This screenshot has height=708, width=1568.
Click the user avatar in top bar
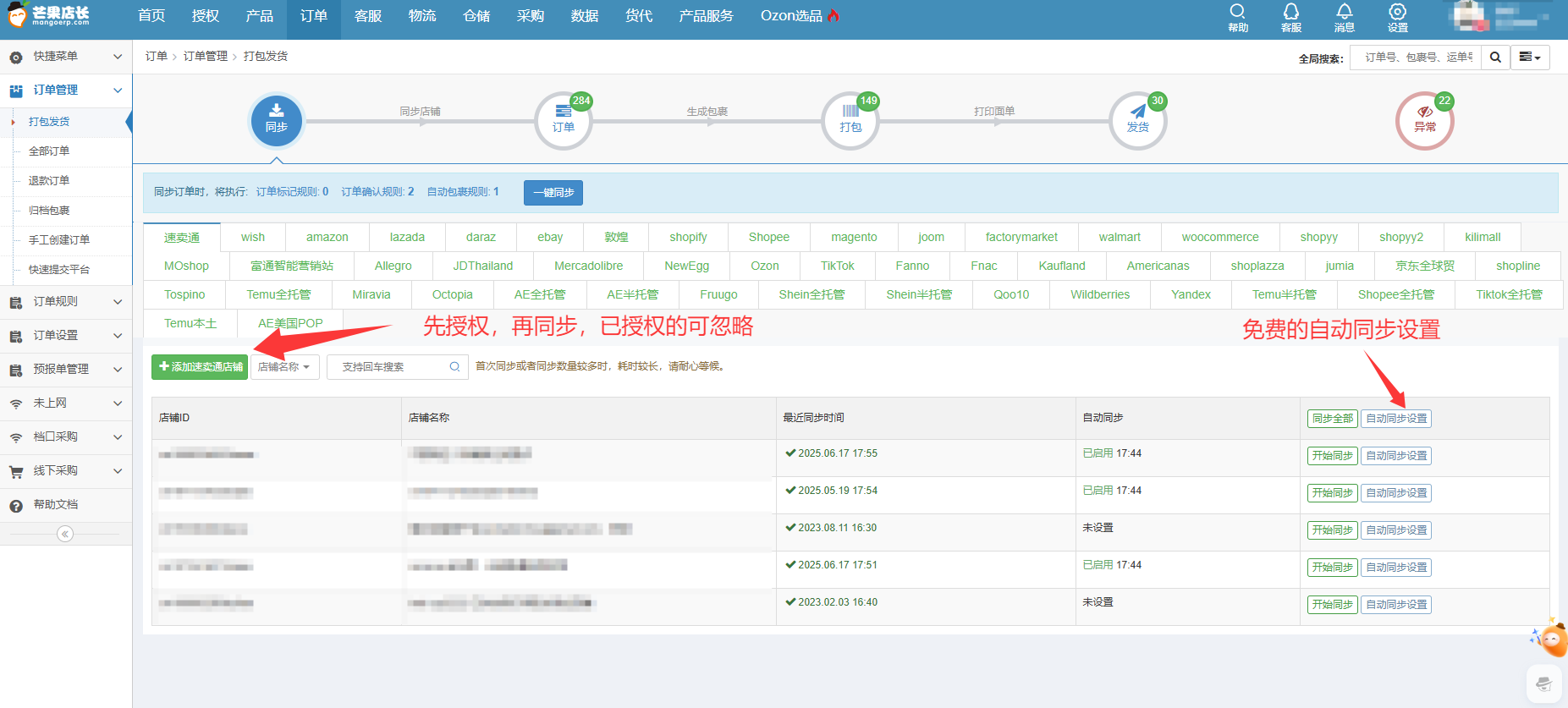pos(1470,17)
